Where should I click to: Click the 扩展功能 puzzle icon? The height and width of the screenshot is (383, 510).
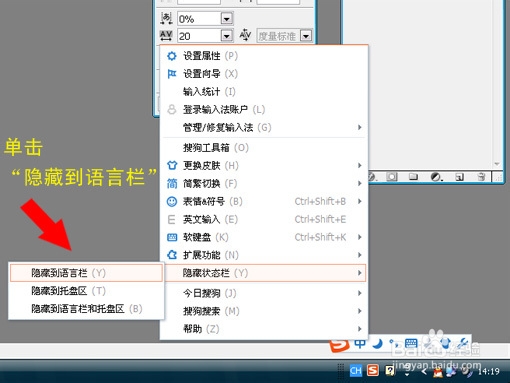pyautogui.click(x=172, y=255)
